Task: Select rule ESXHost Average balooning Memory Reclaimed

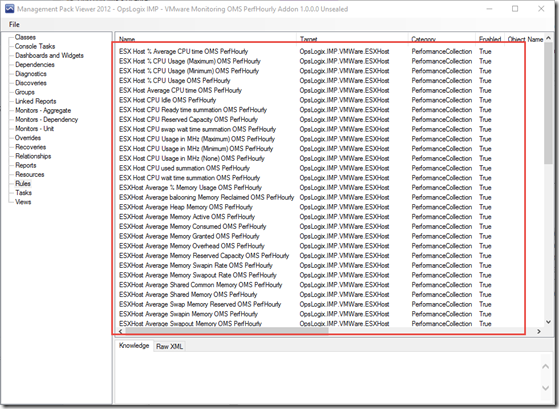Action: (206, 197)
